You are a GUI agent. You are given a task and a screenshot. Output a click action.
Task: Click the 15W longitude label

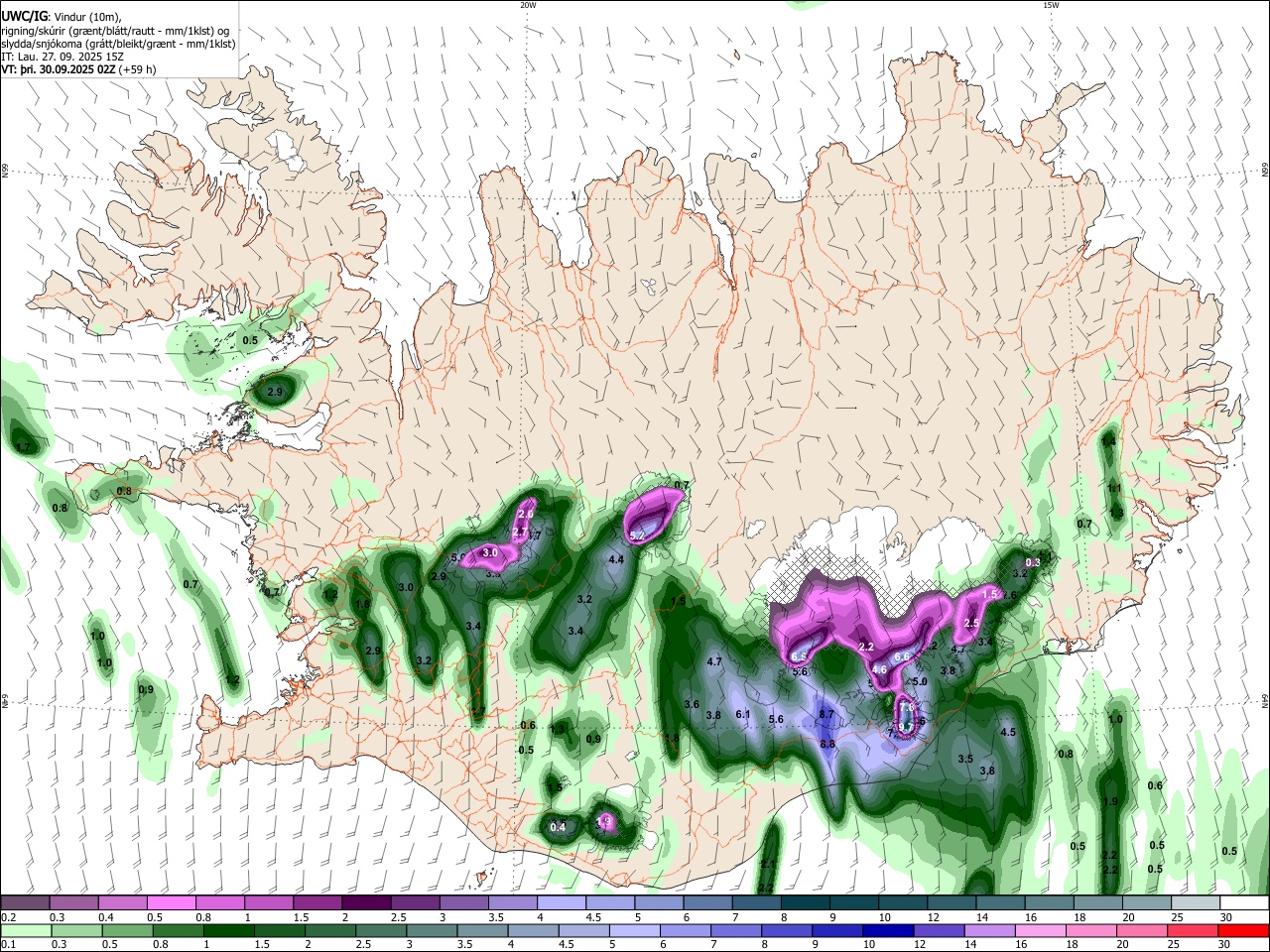1050,5
